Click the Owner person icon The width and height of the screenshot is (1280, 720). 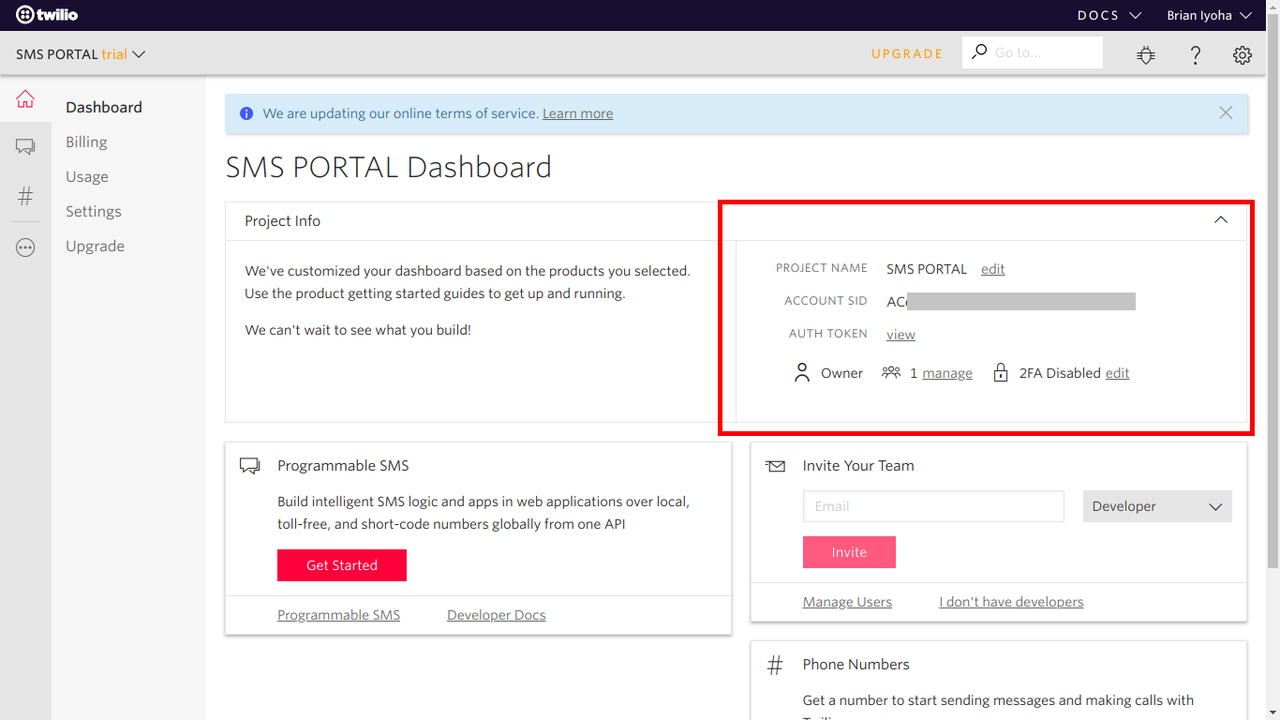coord(802,373)
